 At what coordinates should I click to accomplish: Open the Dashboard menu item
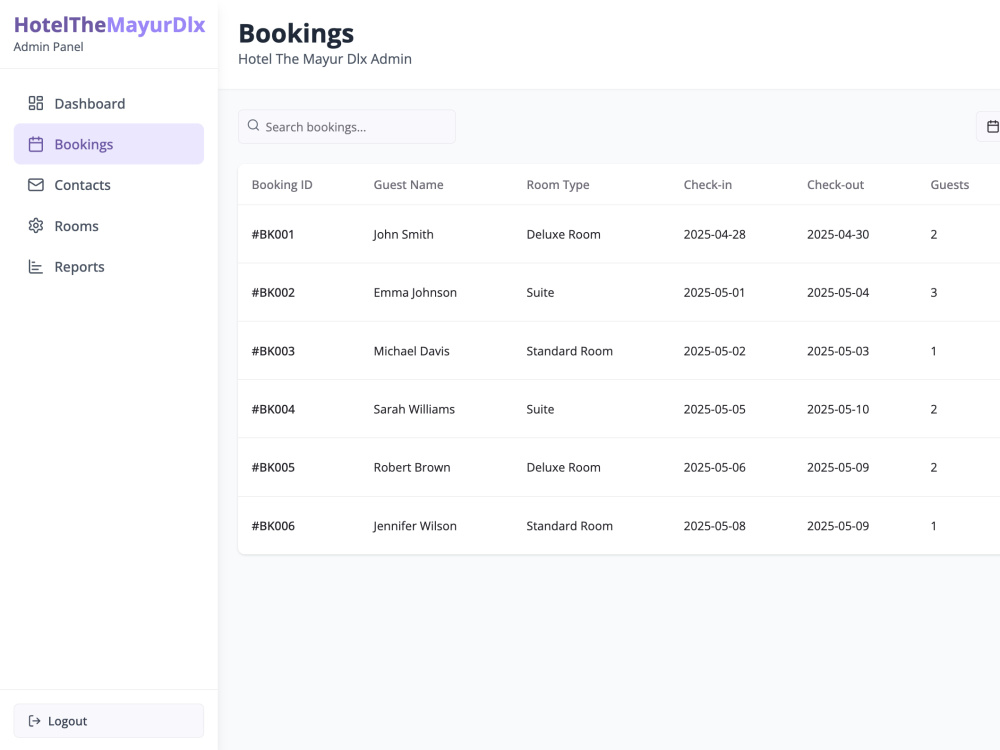pos(109,103)
